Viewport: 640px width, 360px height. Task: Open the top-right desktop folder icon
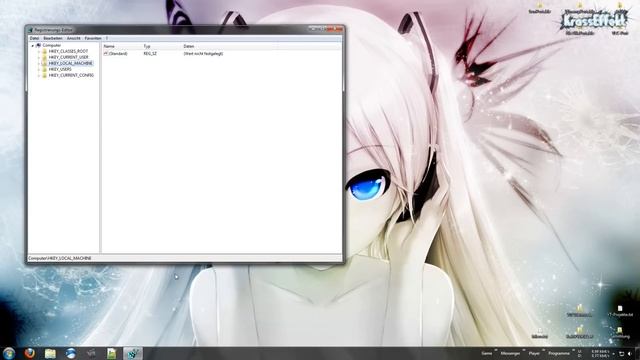pos(620,5)
